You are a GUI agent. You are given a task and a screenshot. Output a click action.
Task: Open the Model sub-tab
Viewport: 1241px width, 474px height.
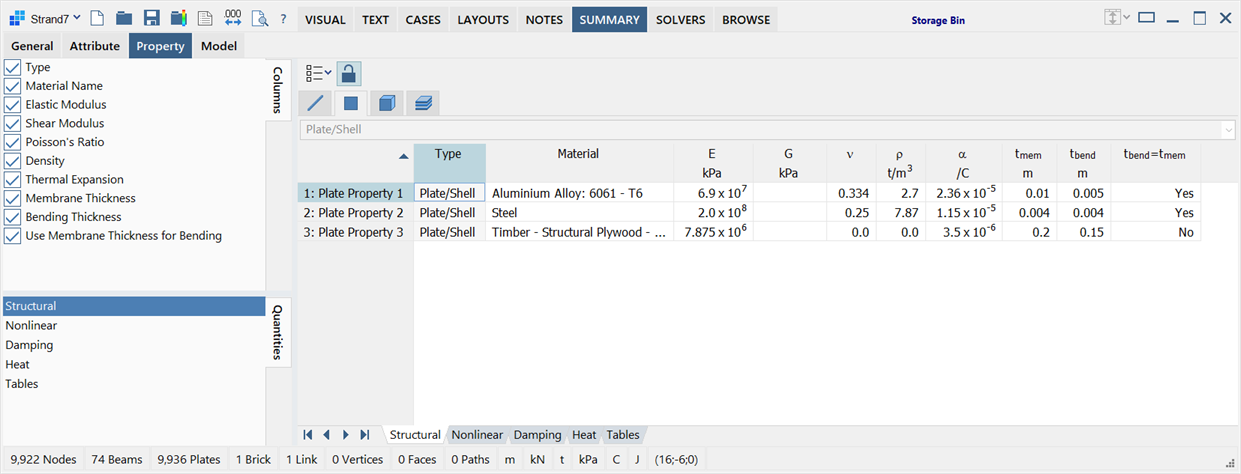(x=219, y=46)
